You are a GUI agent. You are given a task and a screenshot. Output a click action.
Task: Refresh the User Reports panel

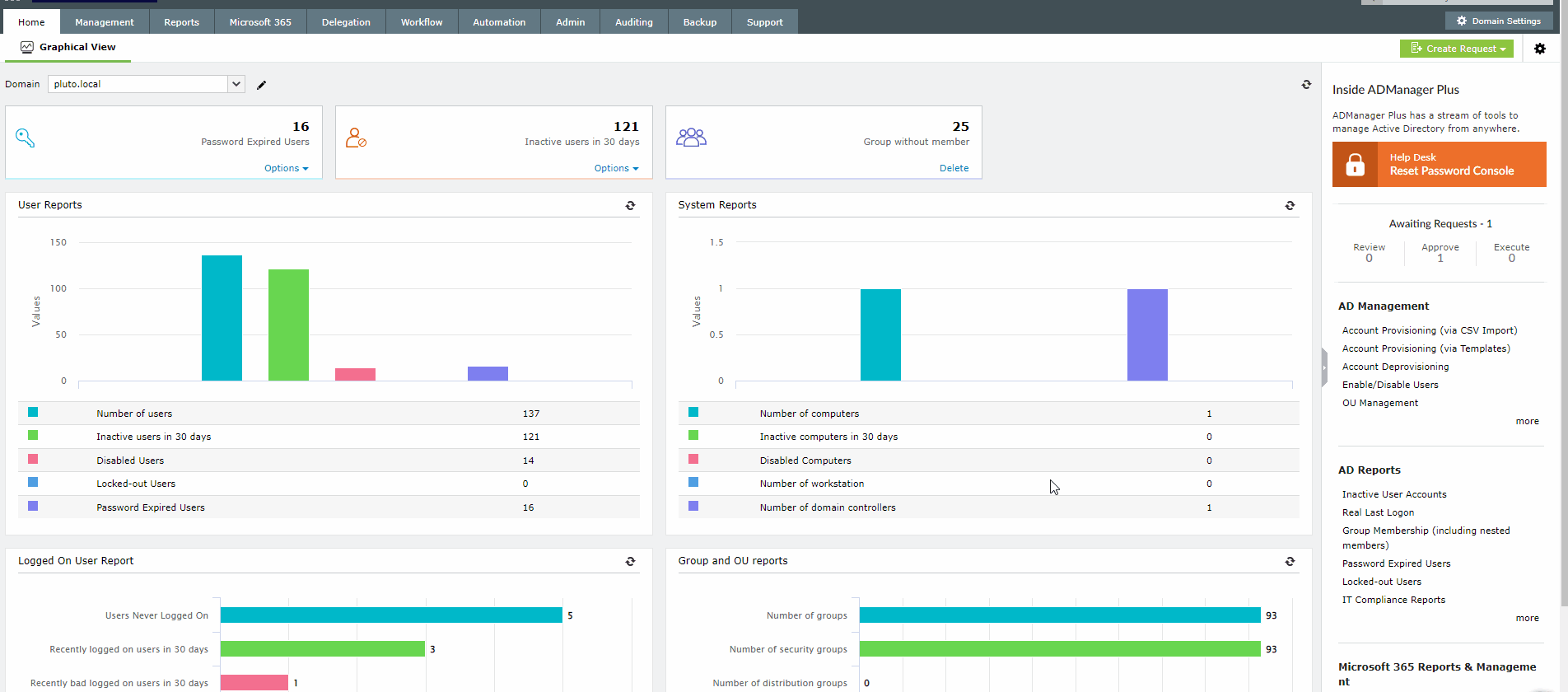630,206
